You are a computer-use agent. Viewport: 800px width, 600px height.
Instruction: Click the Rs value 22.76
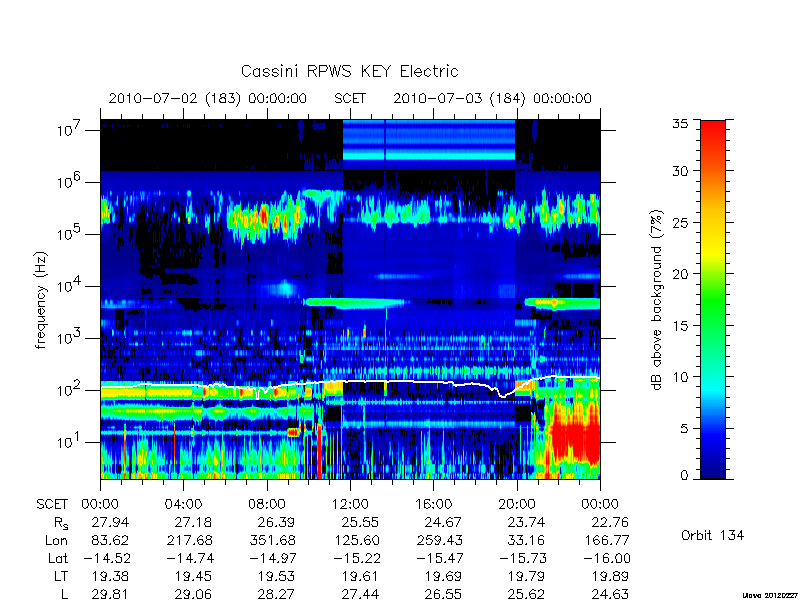tap(610, 522)
